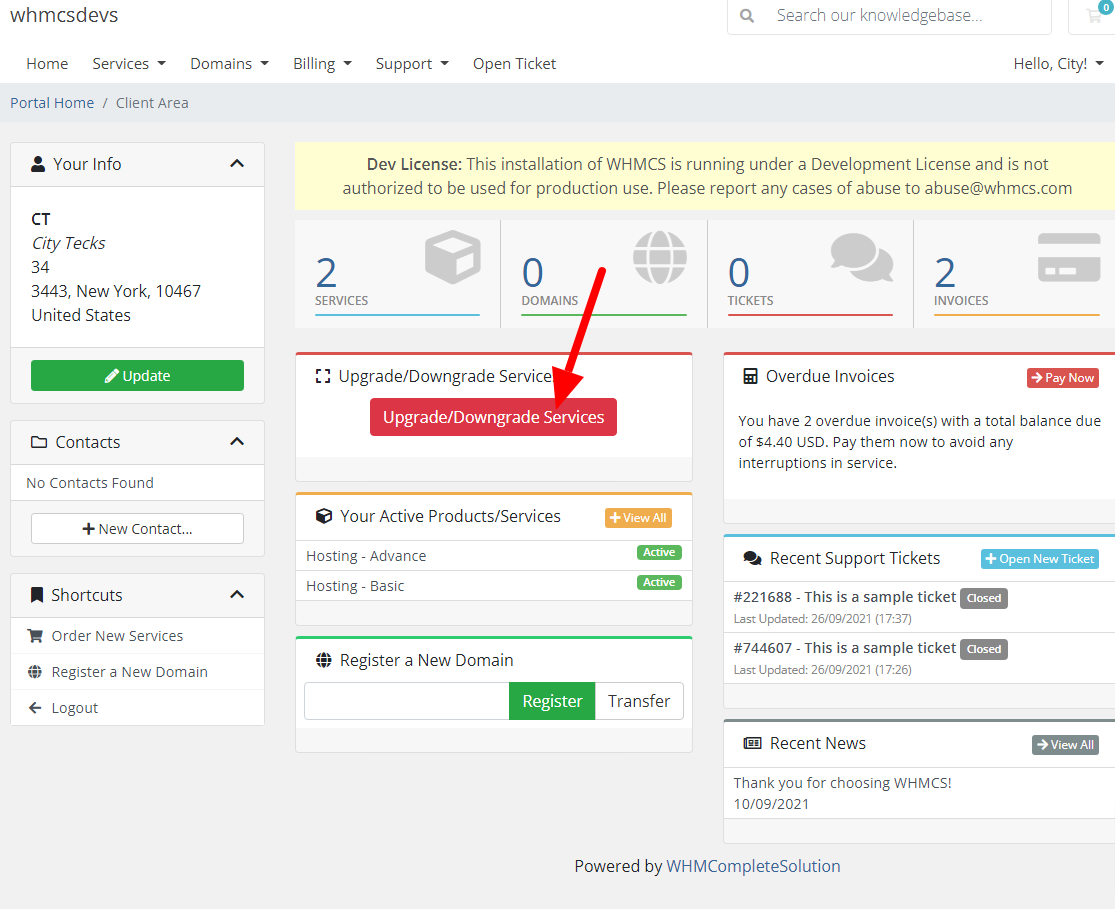Click the Upgrade/Downgrade panel expand icon

[x=323, y=376]
